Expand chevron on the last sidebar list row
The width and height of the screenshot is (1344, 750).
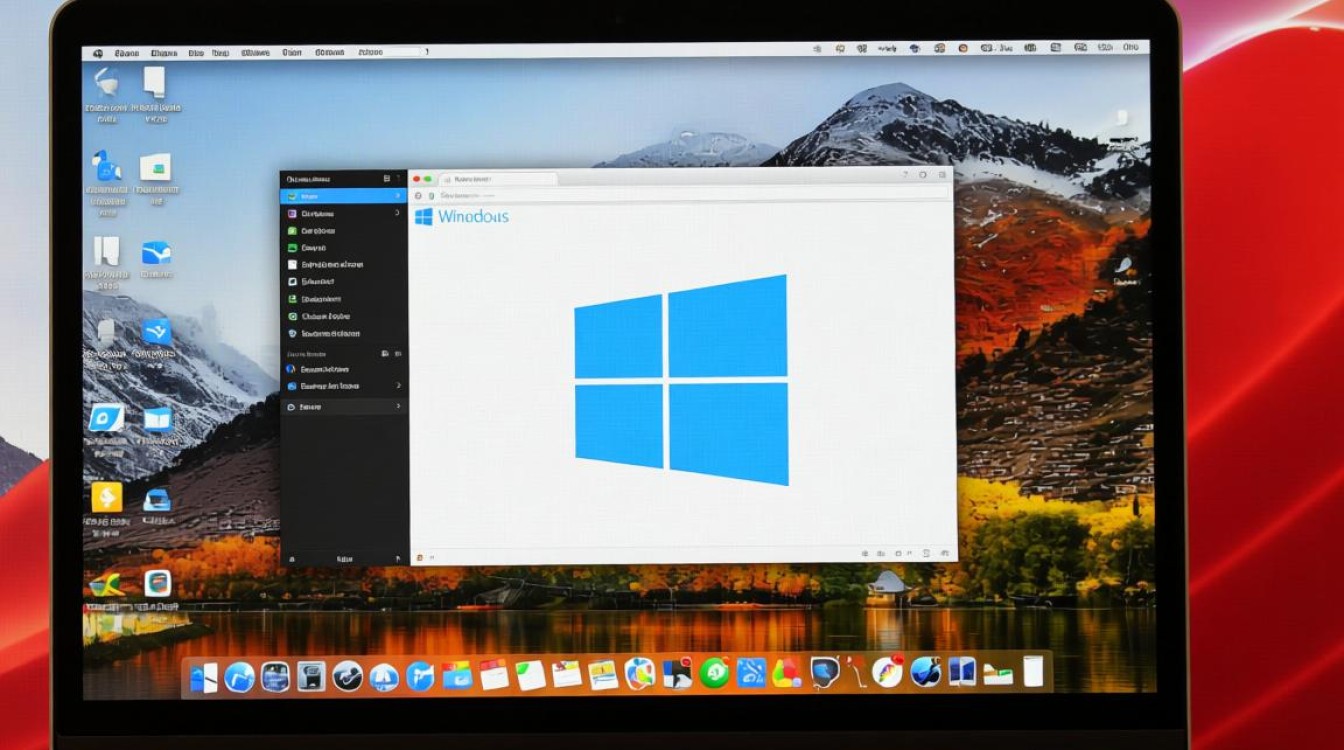(398, 407)
